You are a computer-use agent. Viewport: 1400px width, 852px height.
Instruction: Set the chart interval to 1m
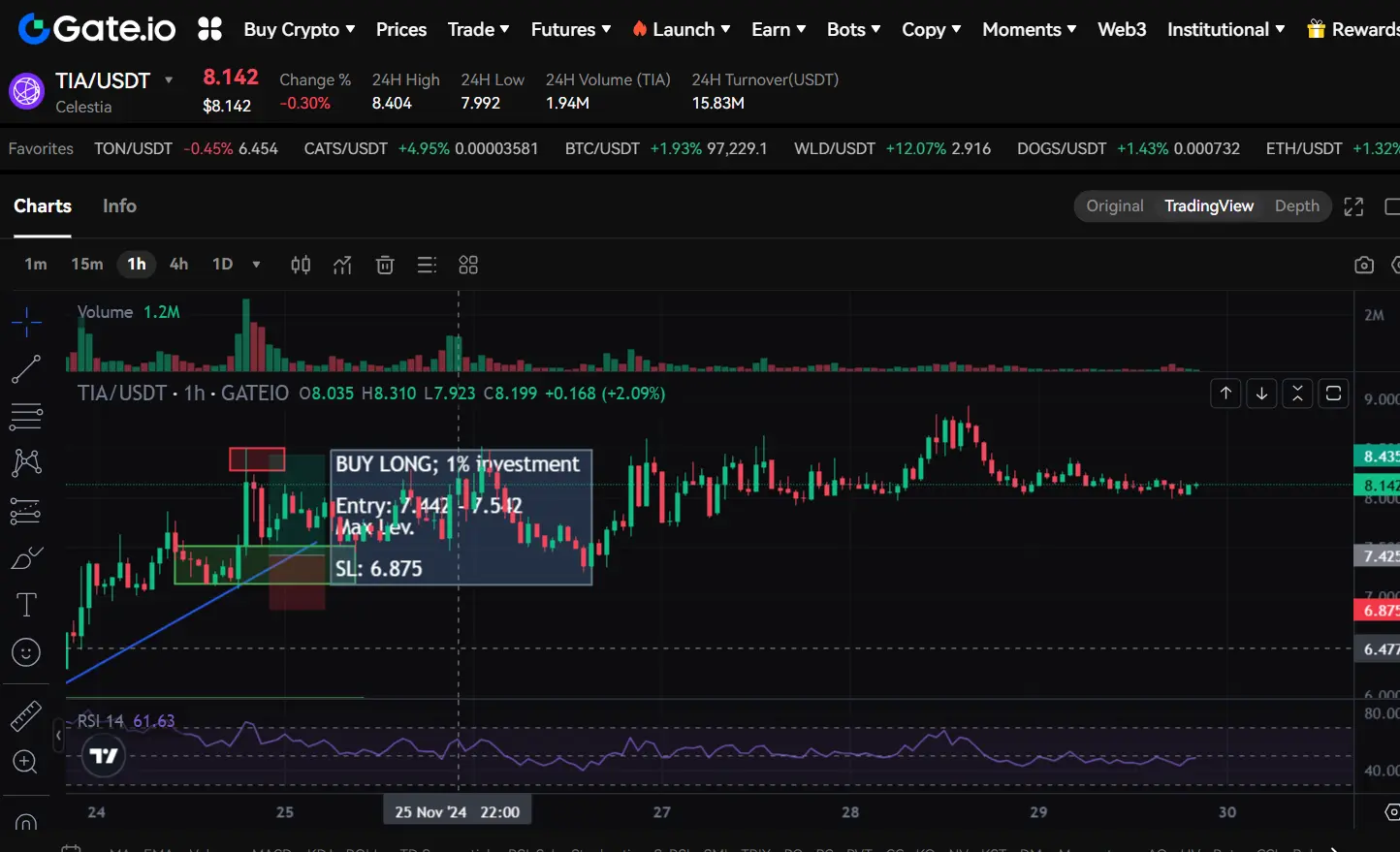36,264
